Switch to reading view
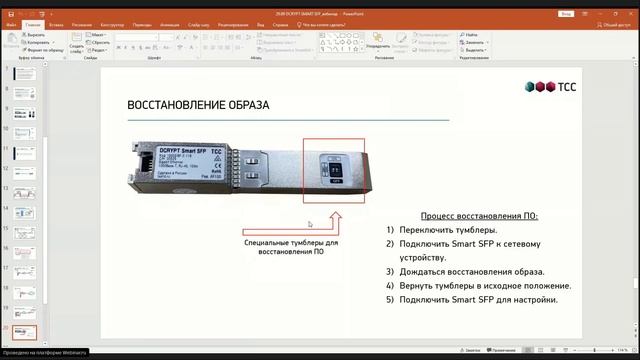This screenshot has width=640, height=360. point(553,350)
